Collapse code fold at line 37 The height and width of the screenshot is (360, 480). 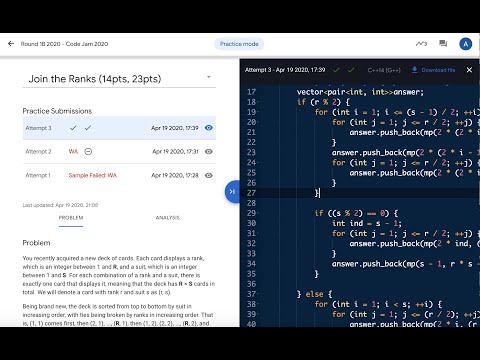click(x=258, y=294)
